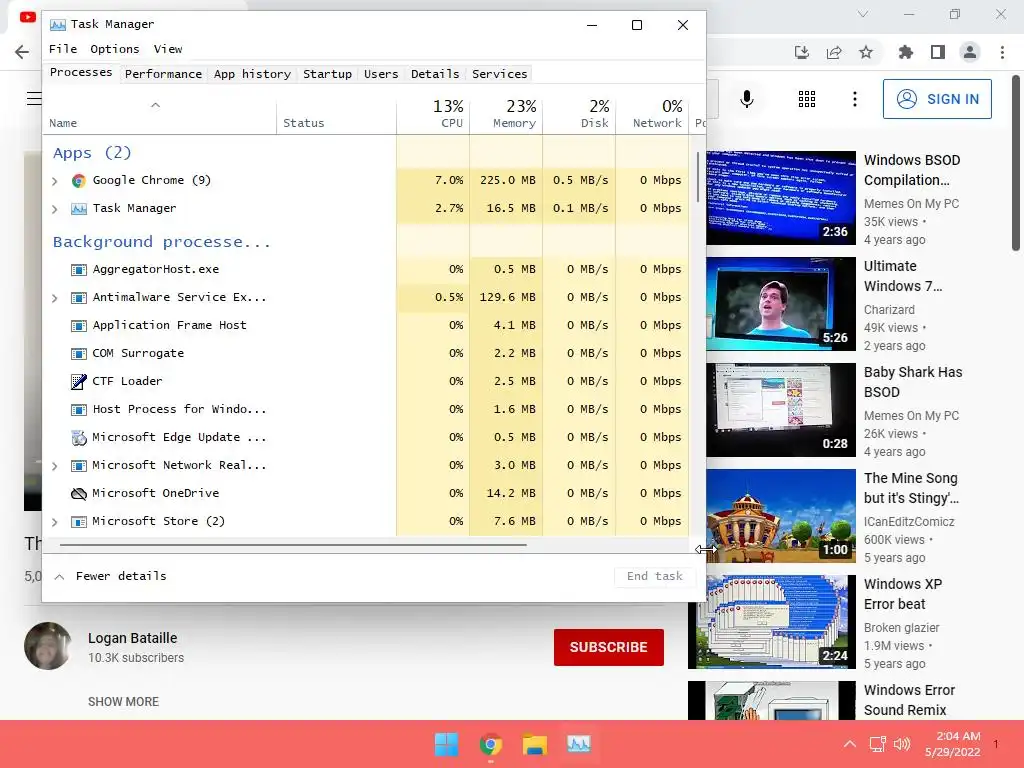Image resolution: width=1024 pixels, height=768 pixels.
Task: Go back with Chrome's back arrow
Action: click(x=22, y=52)
